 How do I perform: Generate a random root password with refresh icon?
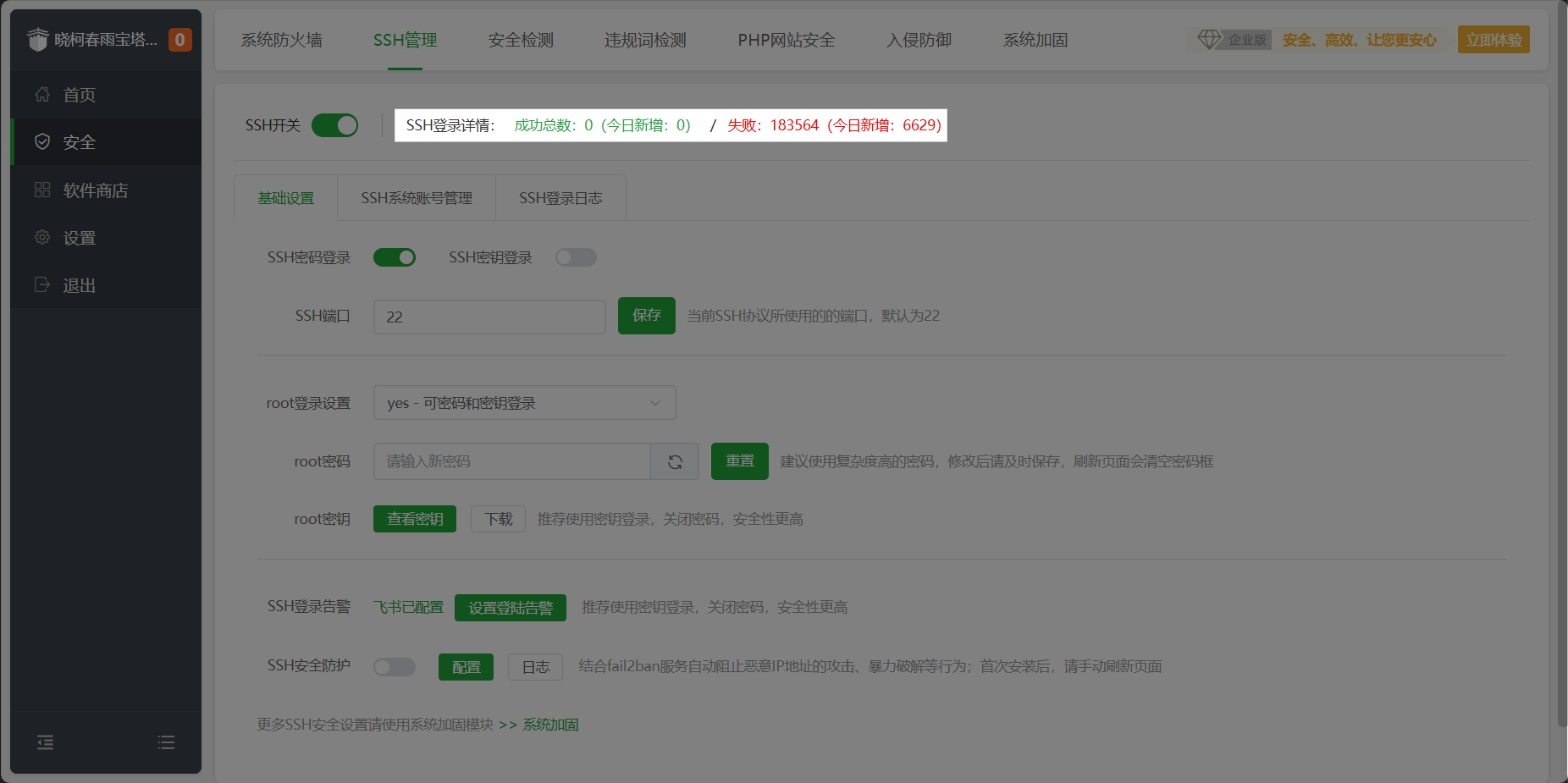pyautogui.click(x=675, y=461)
